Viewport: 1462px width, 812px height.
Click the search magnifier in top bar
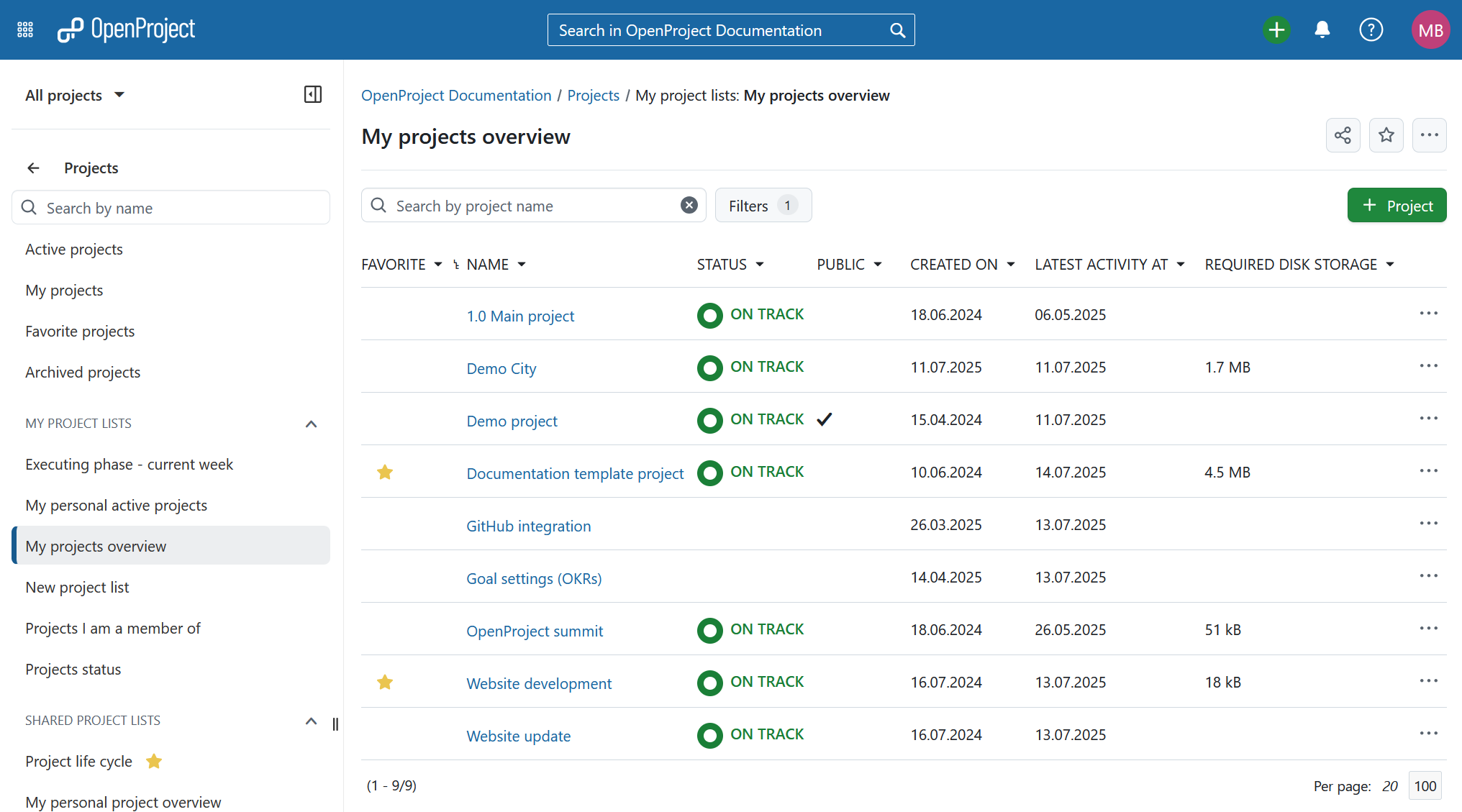[897, 30]
